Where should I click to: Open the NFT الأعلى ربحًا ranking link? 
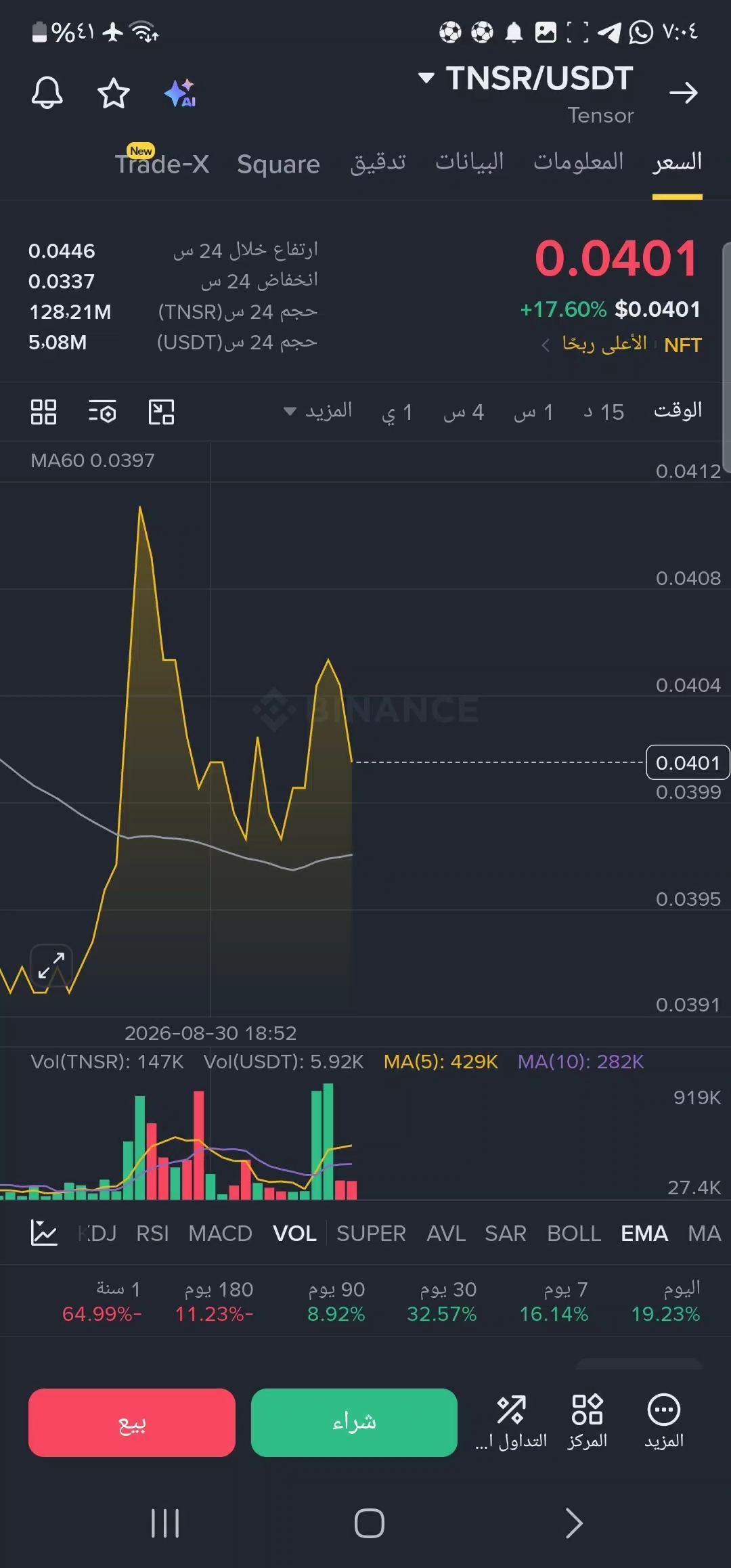pos(621,345)
